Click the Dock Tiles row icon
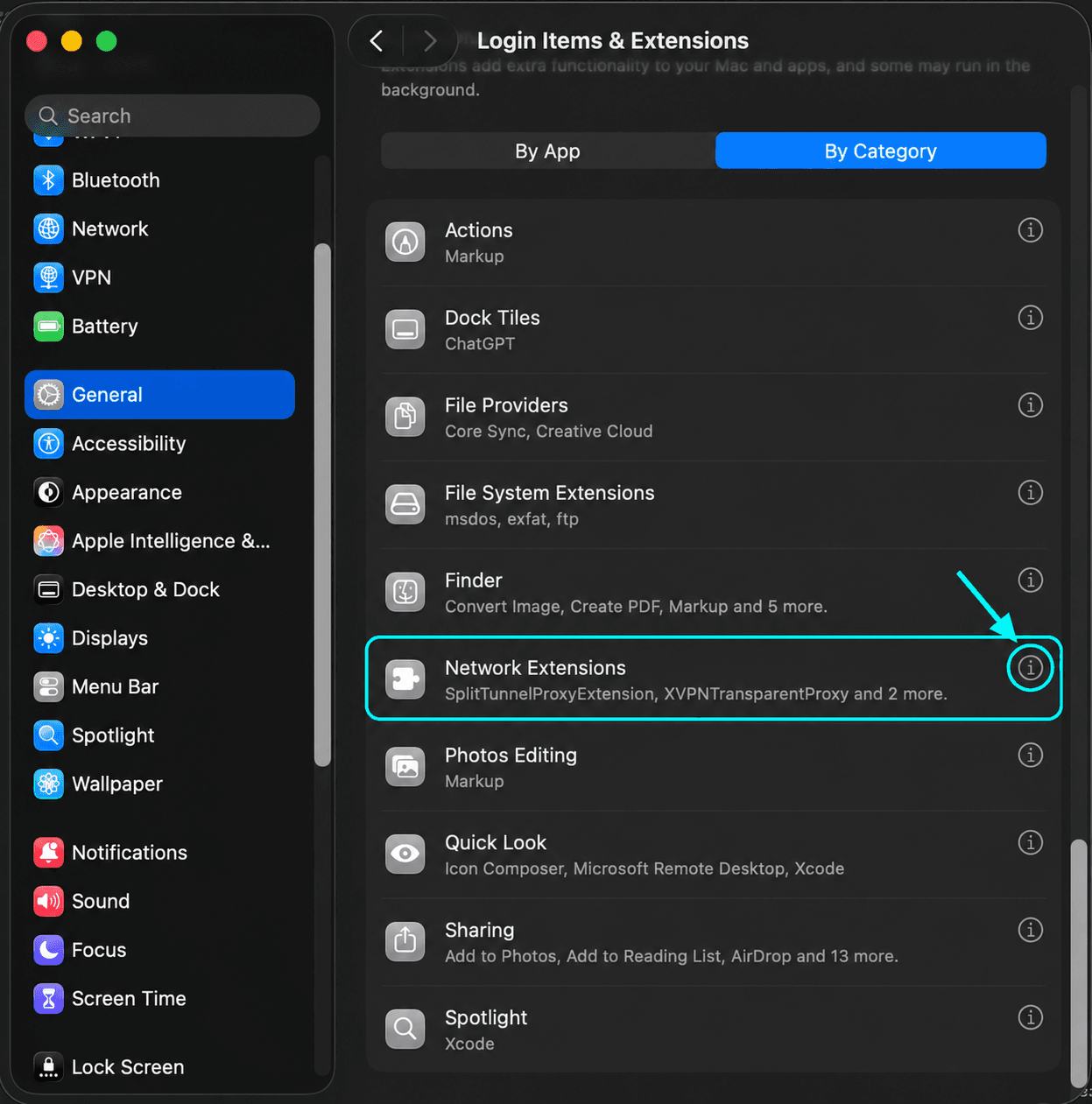The image size is (1092, 1104). point(405,329)
